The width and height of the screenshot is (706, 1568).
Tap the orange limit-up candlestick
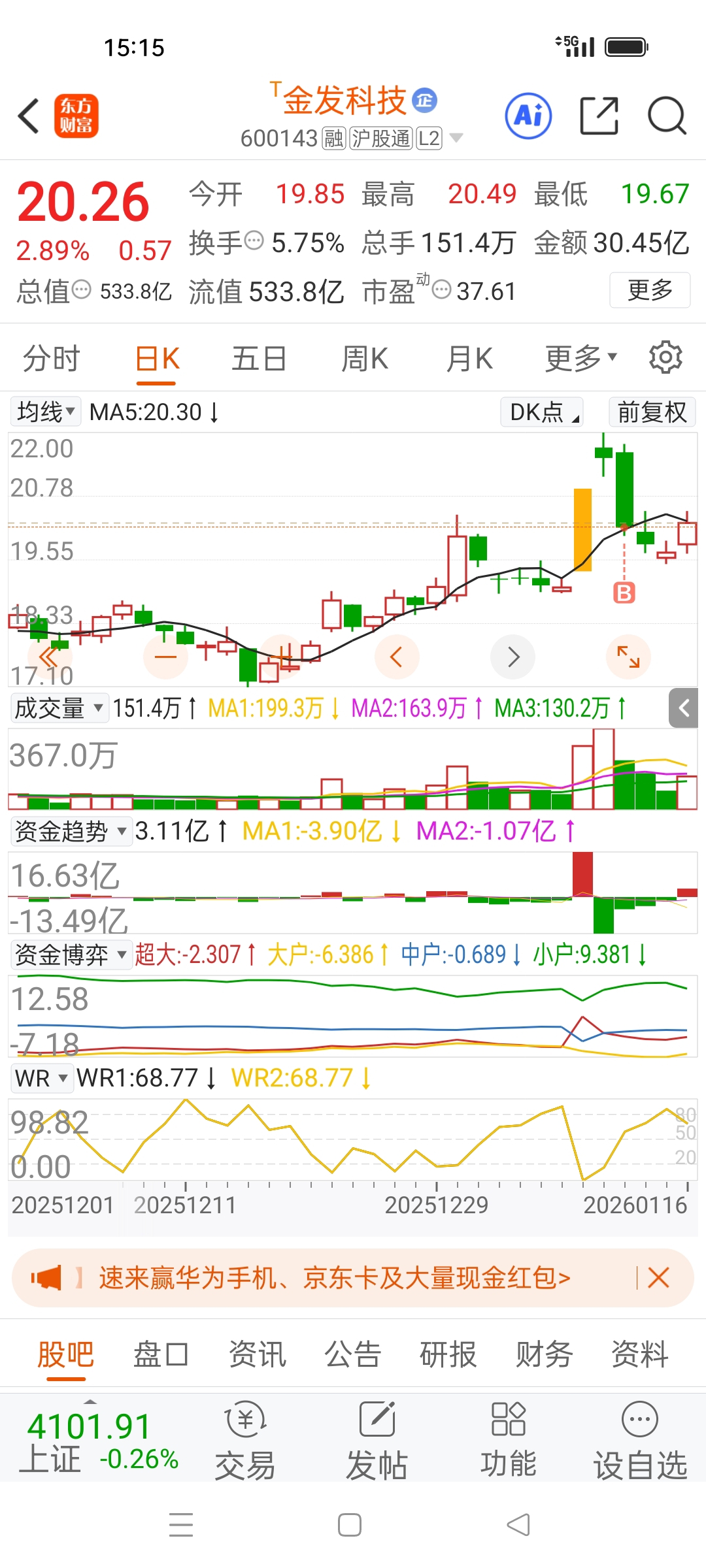(x=582, y=530)
